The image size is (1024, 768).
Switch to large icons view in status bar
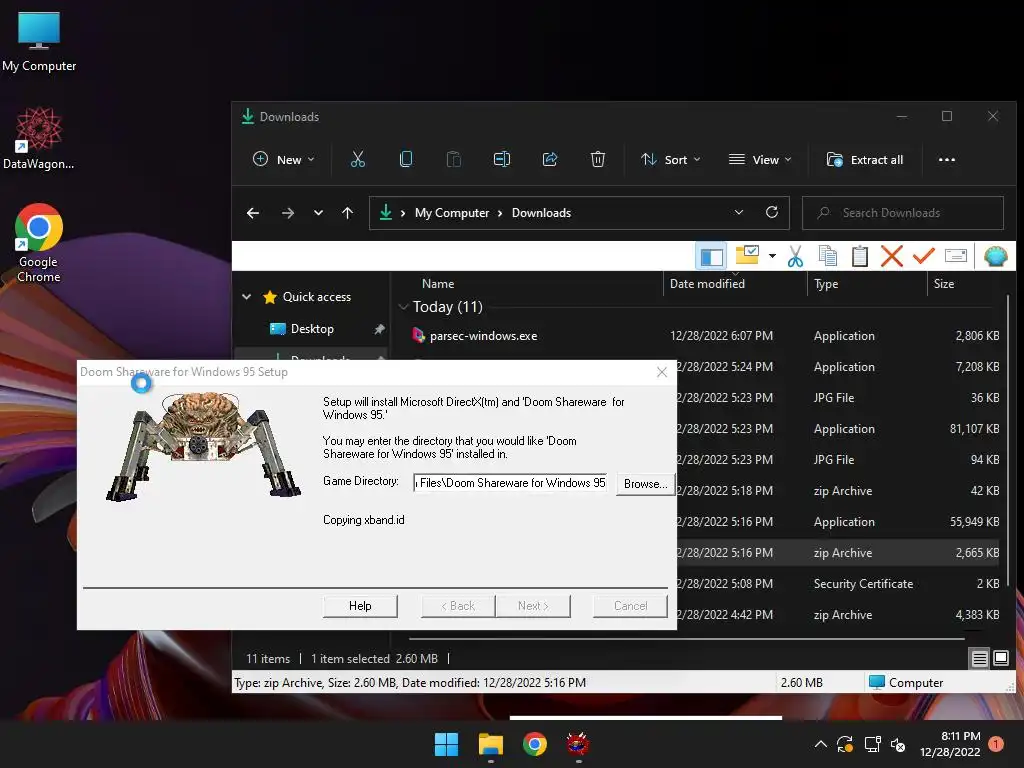[x=1000, y=658]
